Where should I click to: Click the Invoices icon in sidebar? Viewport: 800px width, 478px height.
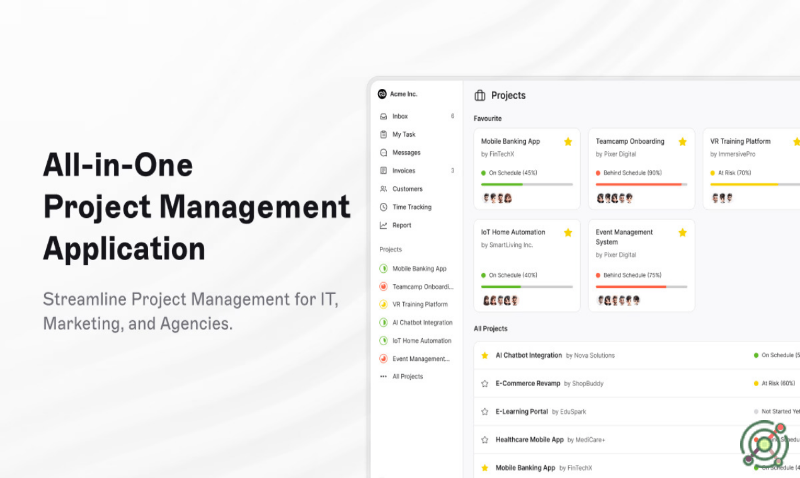[383, 171]
